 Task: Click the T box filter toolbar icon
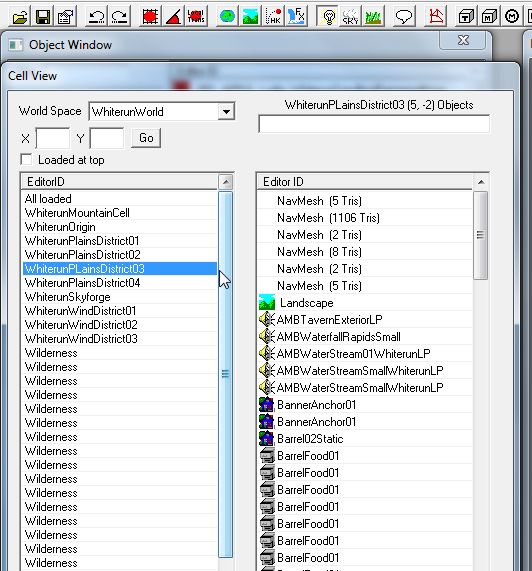coord(466,16)
